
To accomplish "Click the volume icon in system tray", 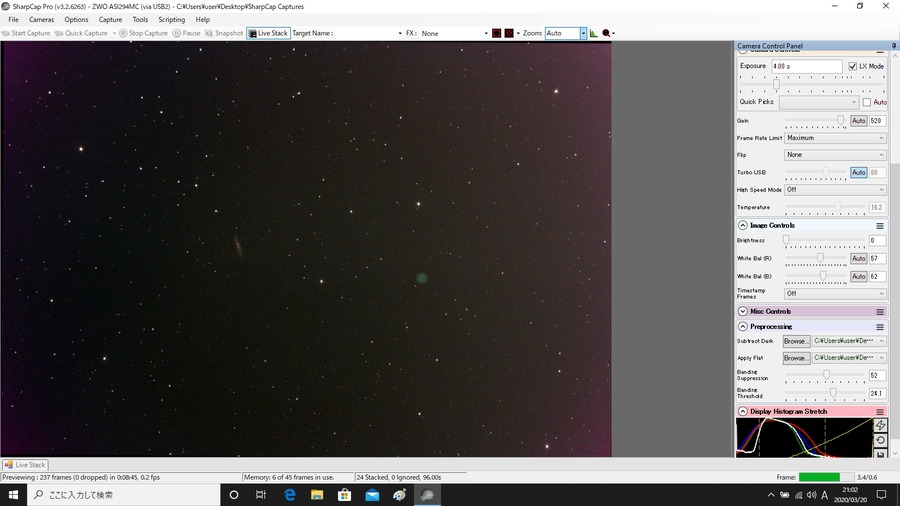I will [x=811, y=495].
